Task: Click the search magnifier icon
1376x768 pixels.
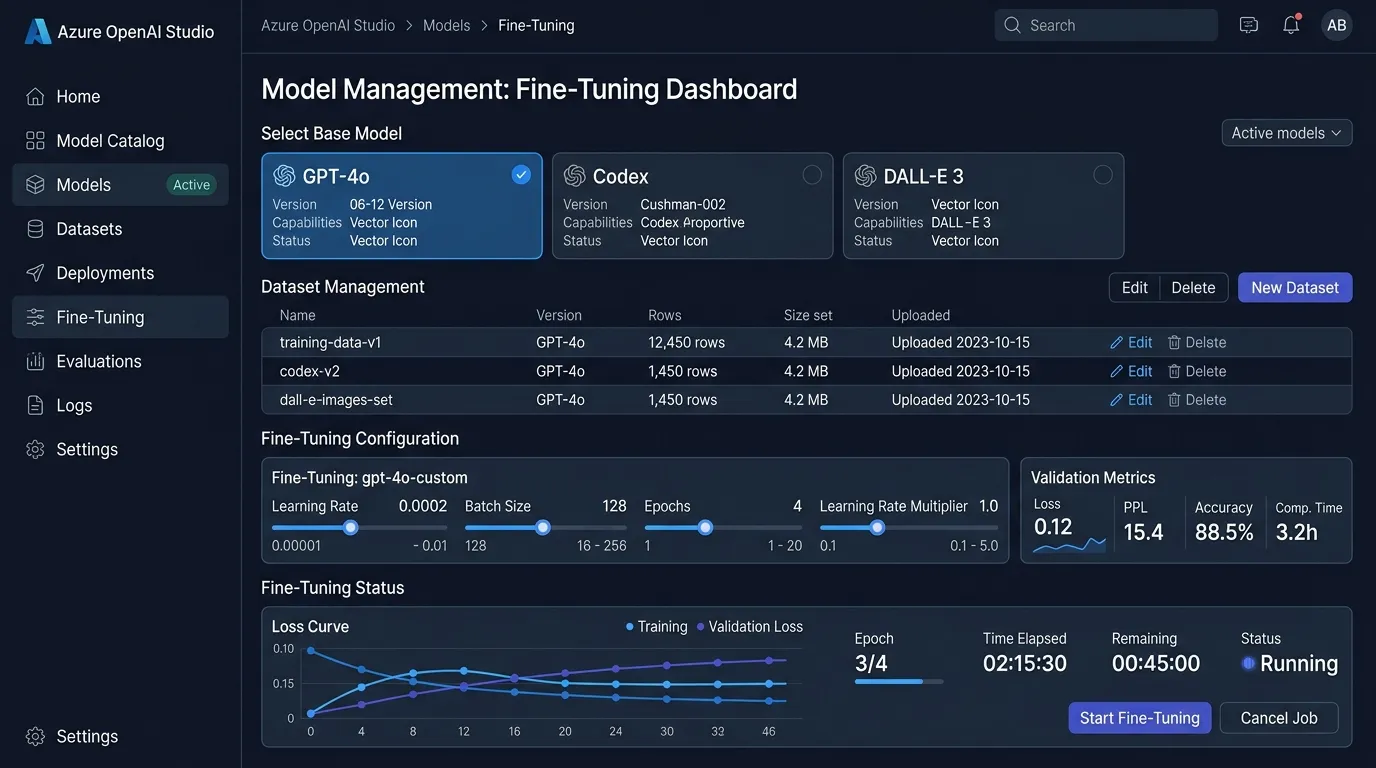Action: [1012, 25]
